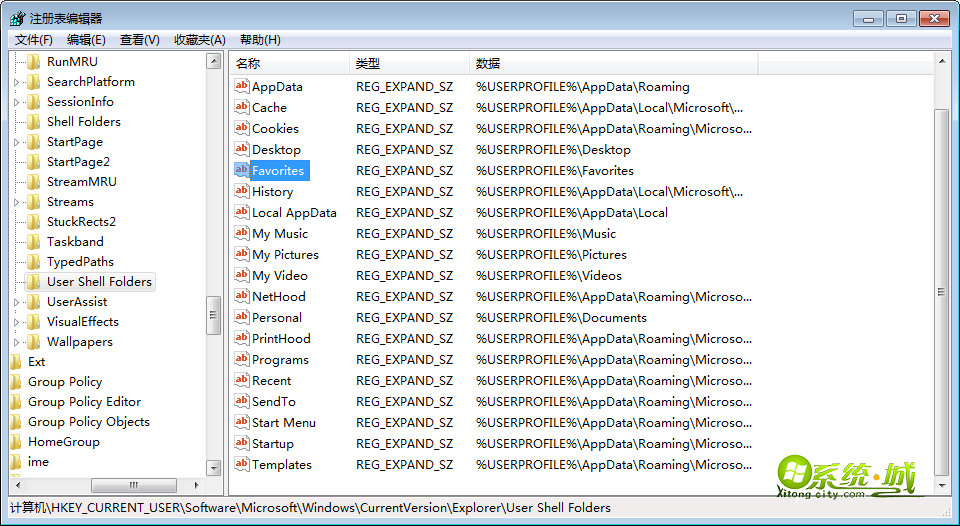This screenshot has width=960, height=526.
Task: Expand the UserAssist tree node
Action: pyautogui.click(x=17, y=302)
